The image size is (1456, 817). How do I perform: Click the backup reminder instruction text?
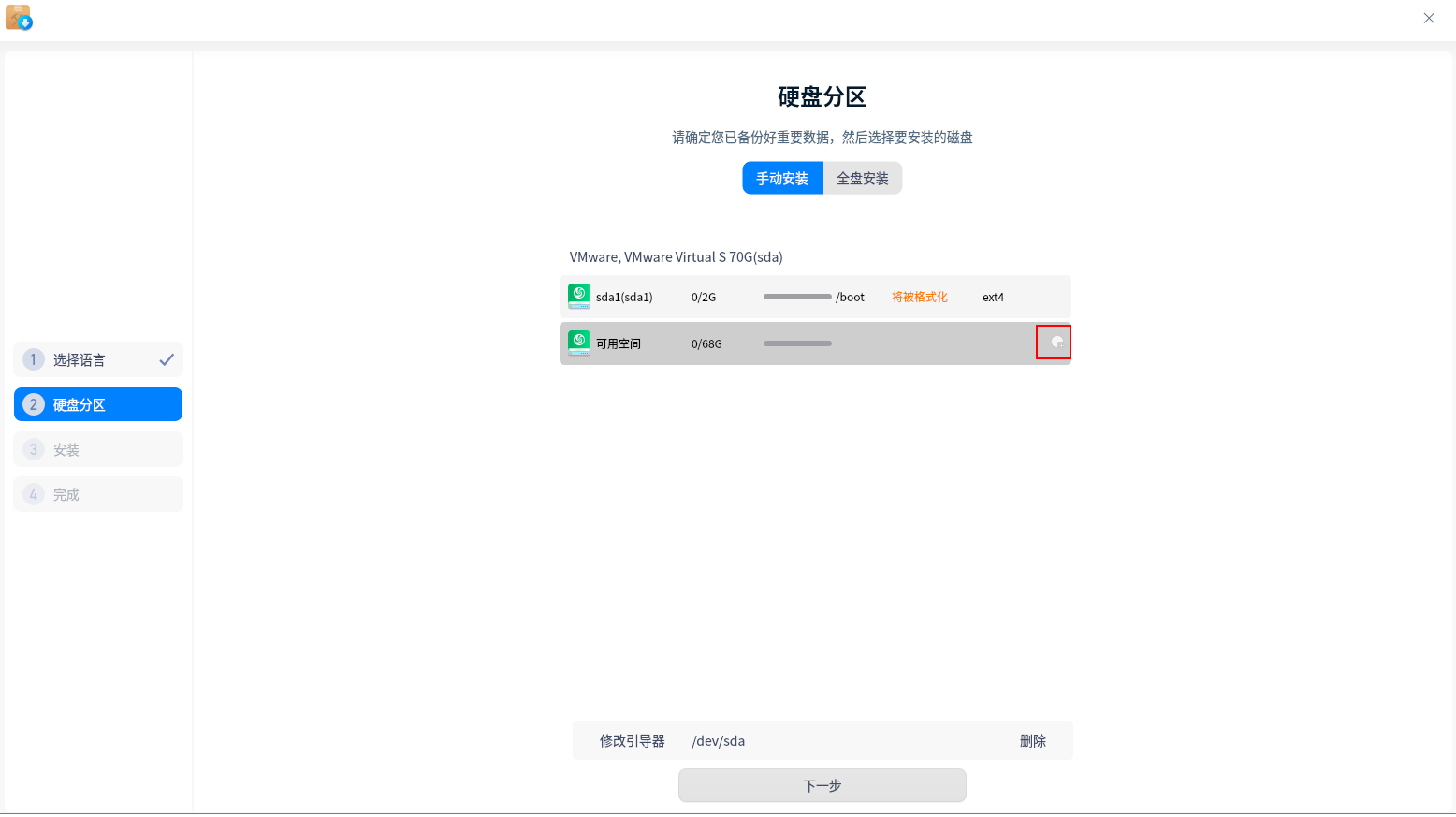tap(823, 137)
